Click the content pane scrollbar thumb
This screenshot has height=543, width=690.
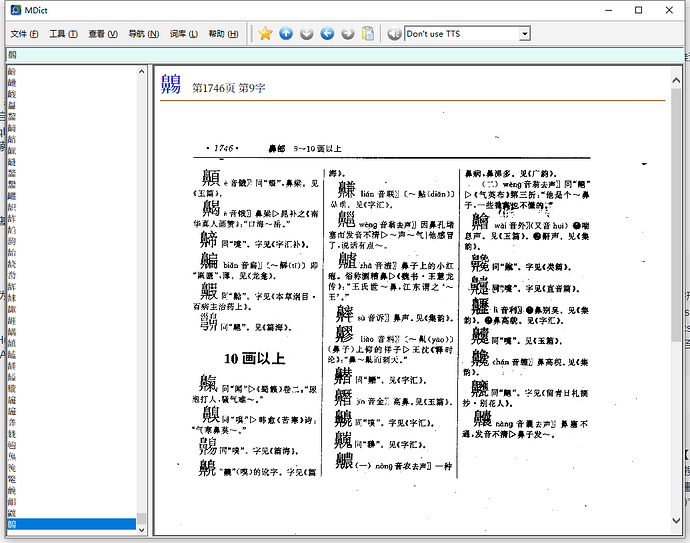coord(676,215)
